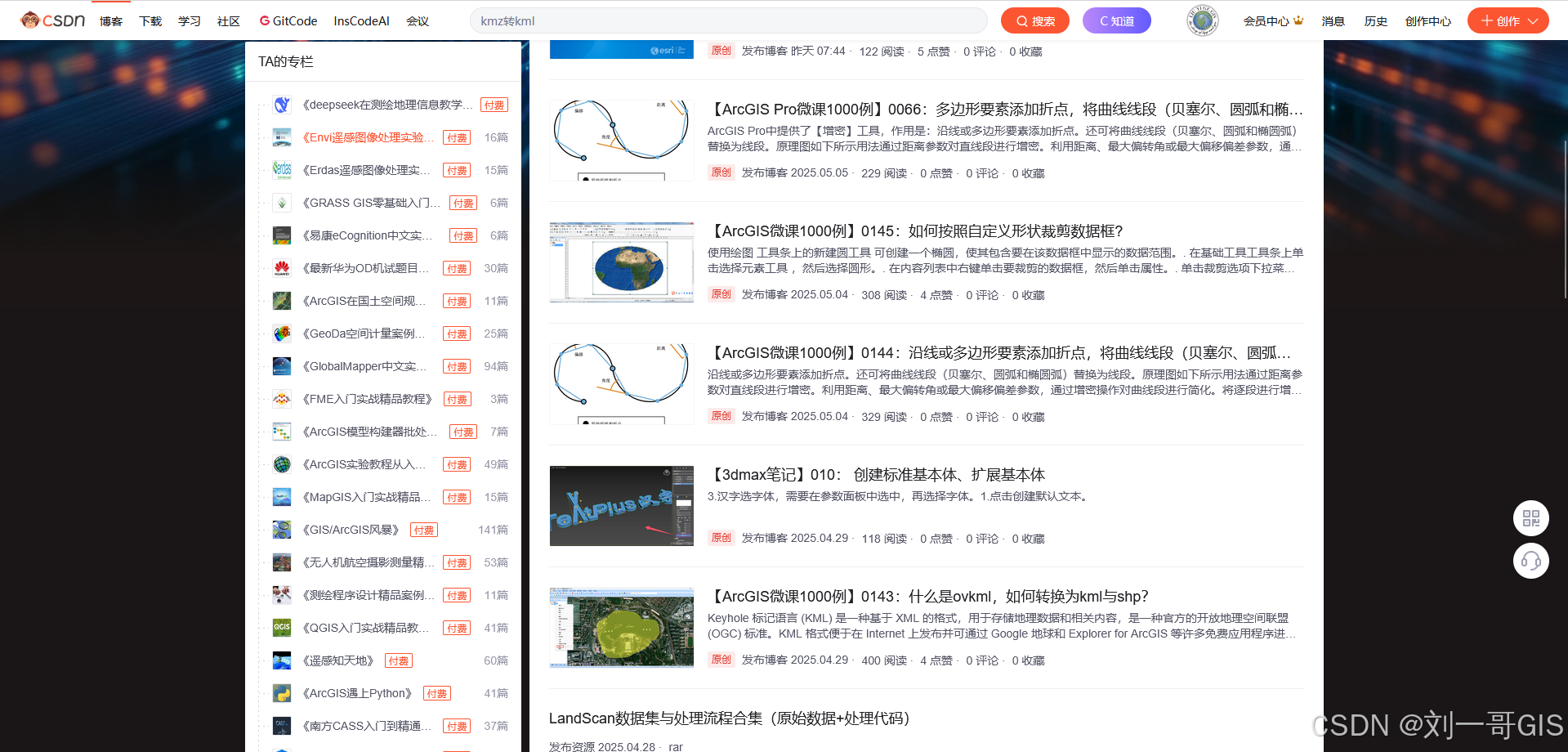Click the ArcGIS模型构建器批处理 column icon

pos(282,432)
